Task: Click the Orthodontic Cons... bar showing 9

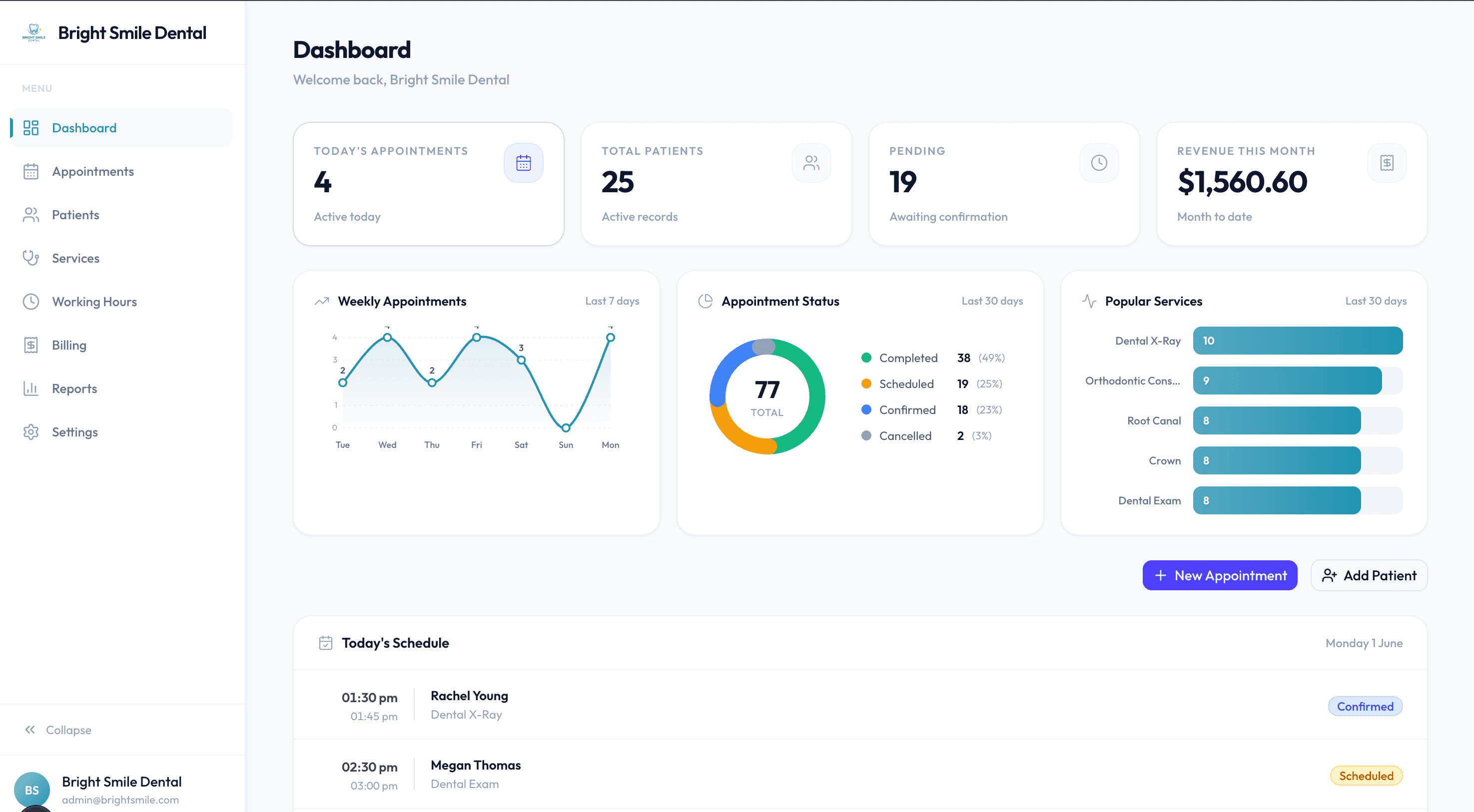Action: pos(1288,380)
